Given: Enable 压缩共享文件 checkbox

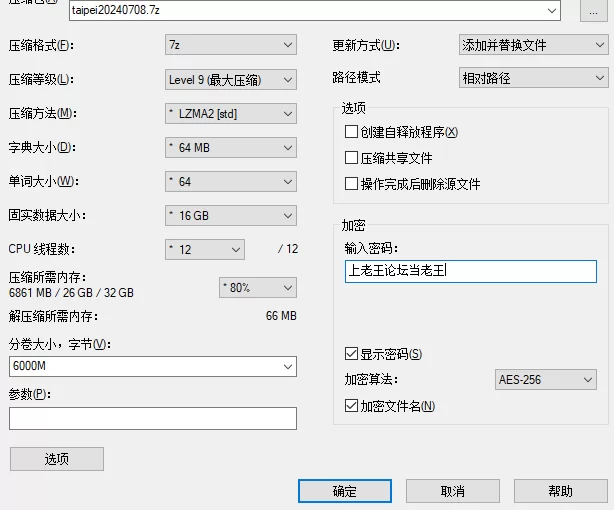Looking at the screenshot, I should pyautogui.click(x=351, y=158).
